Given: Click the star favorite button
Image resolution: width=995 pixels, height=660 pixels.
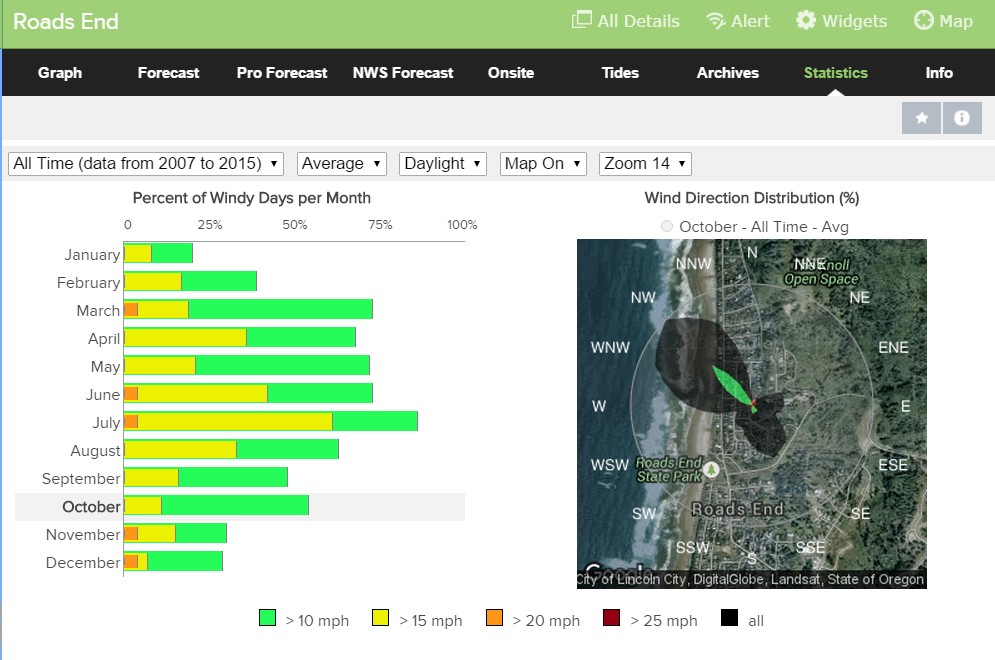Looking at the screenshot, I should (x=921, y=118).
